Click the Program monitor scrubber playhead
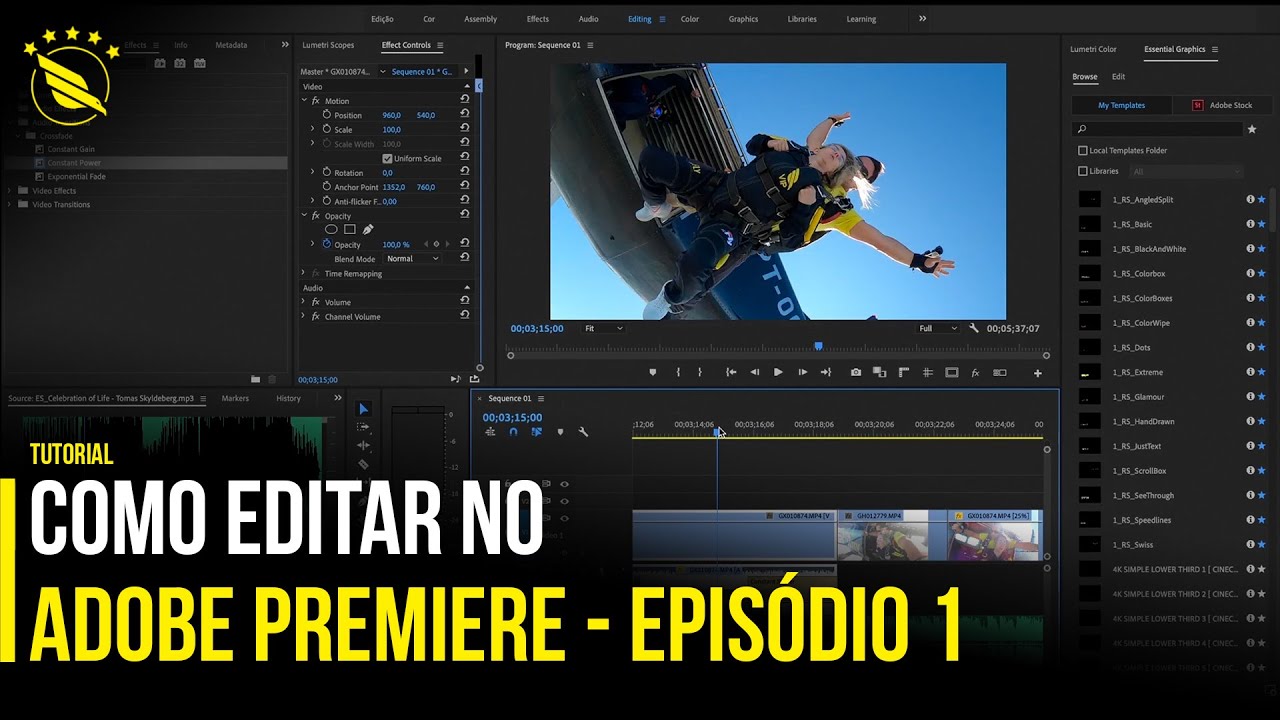Screen dimensions: 1280x720 pos(818,346)
